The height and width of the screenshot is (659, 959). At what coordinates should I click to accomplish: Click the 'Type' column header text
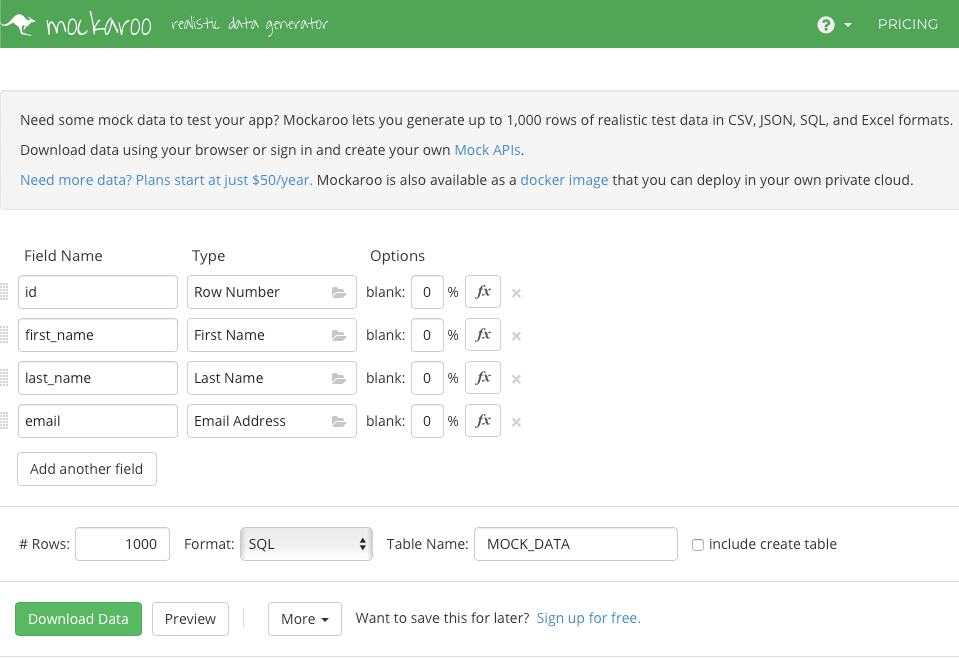(209, 256)
